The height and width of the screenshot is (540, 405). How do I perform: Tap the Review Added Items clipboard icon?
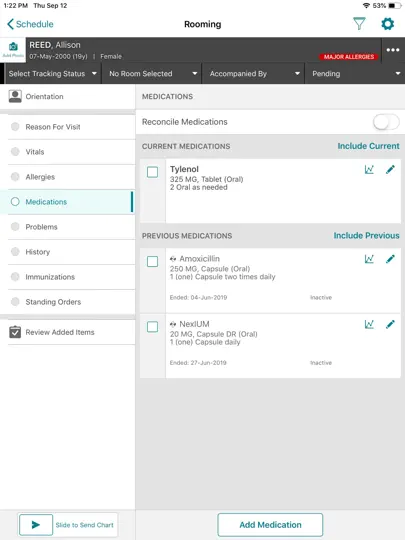tap(15, 332)
